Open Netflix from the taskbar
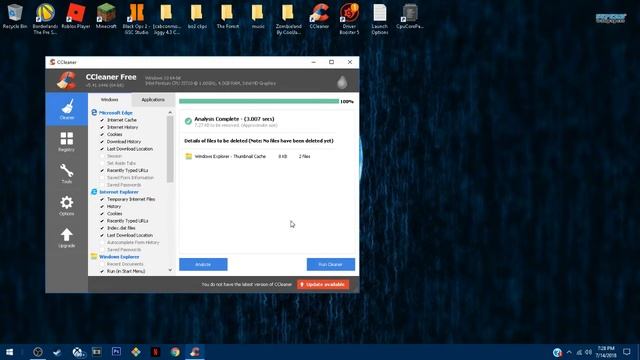640x360 pixels. click(x=156, y=352)
